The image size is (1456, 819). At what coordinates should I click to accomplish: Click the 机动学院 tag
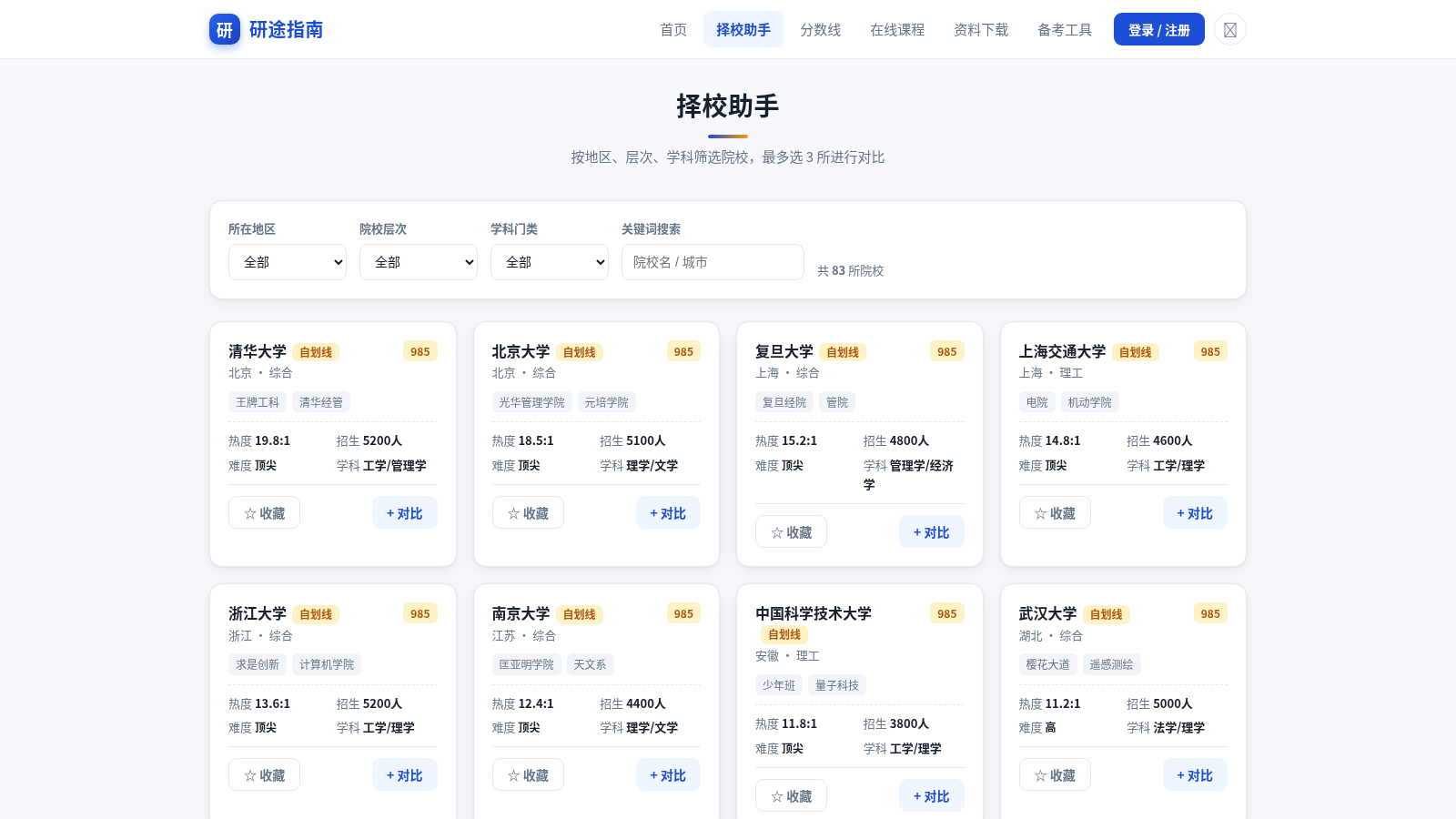pyautogui.click(x=1089, y=402)
